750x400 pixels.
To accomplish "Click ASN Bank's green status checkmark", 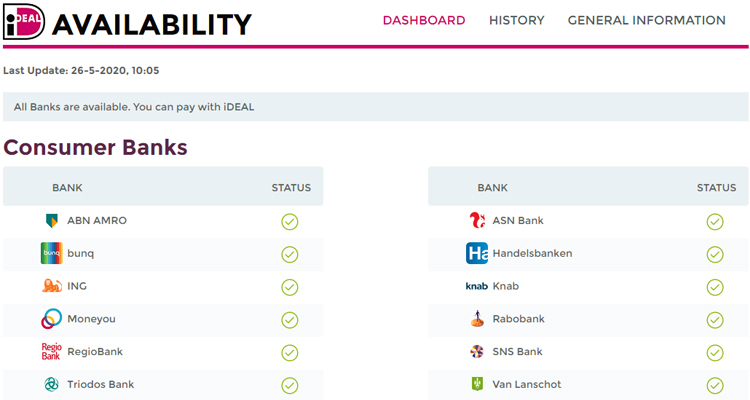I will (715, 222).
